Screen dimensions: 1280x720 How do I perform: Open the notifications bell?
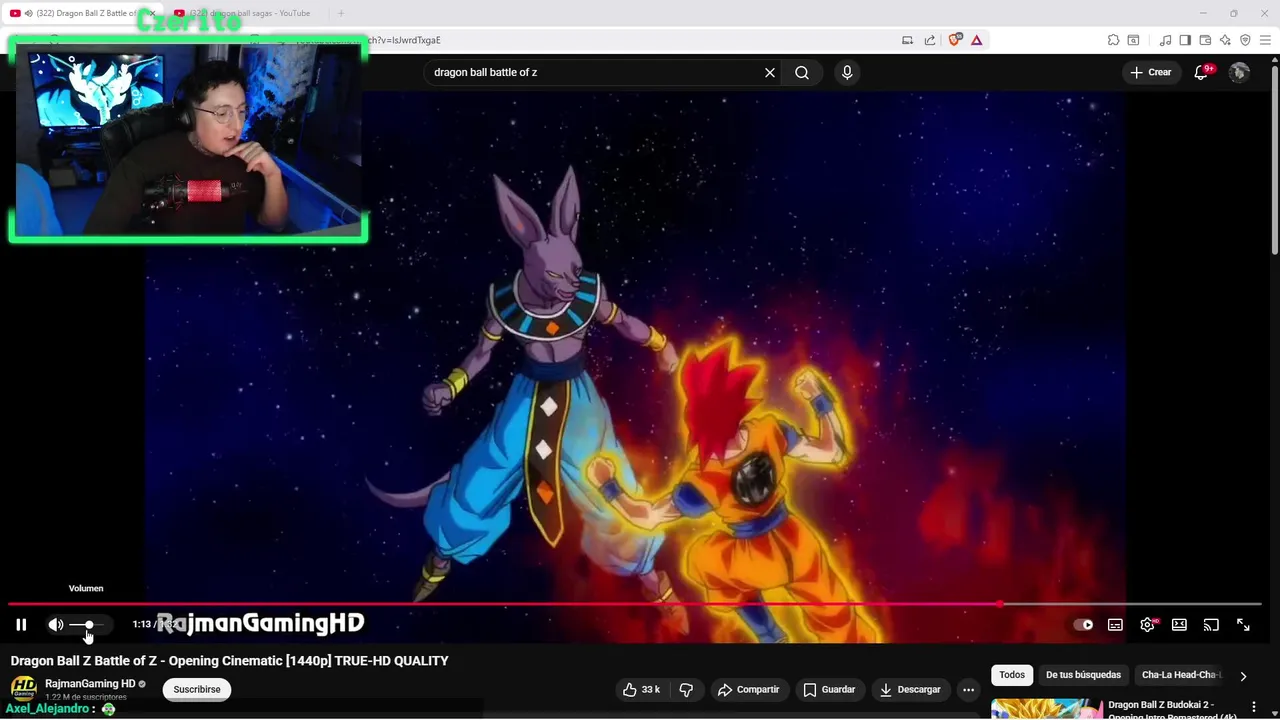[1202, 72]
